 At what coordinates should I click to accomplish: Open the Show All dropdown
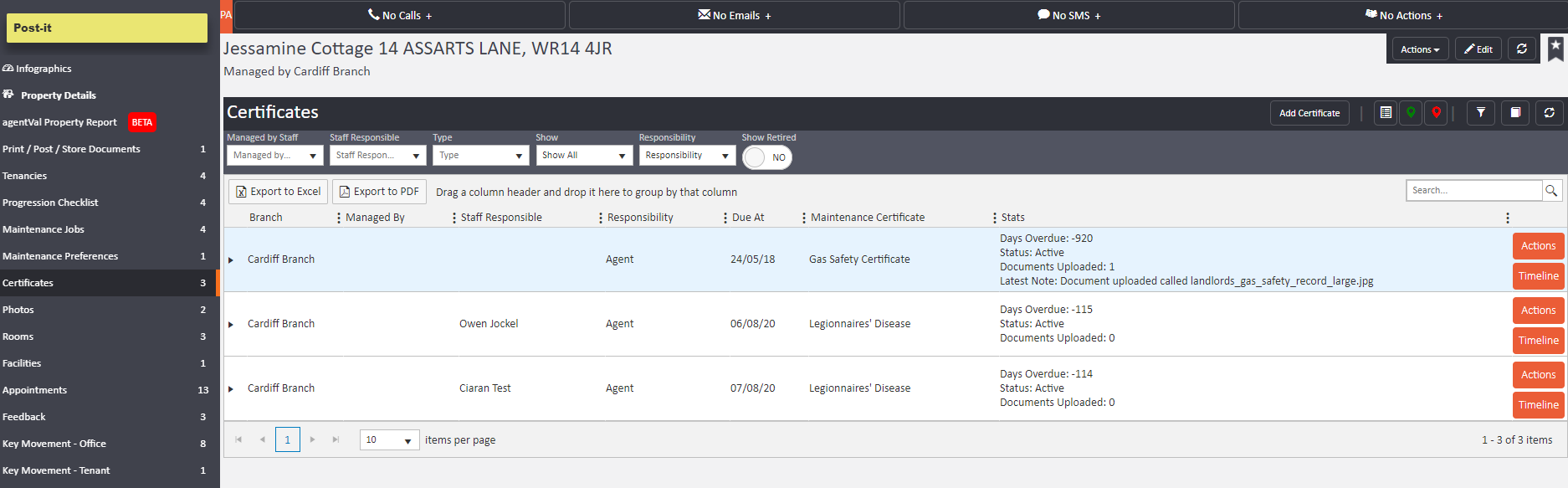point(584,156)
